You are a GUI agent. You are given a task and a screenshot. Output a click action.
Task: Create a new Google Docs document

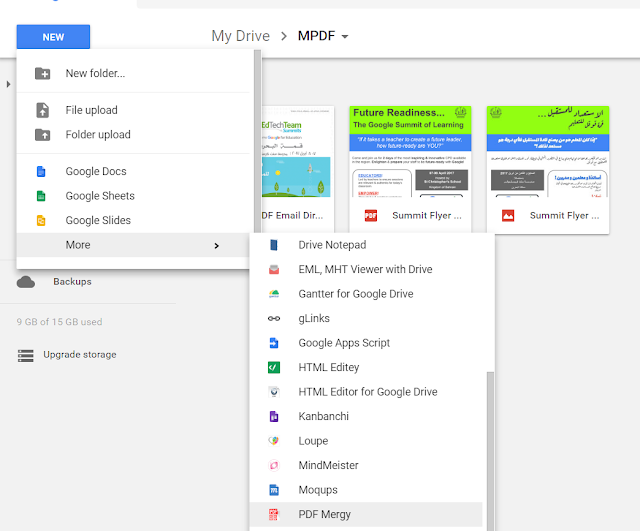coord(133,171)
